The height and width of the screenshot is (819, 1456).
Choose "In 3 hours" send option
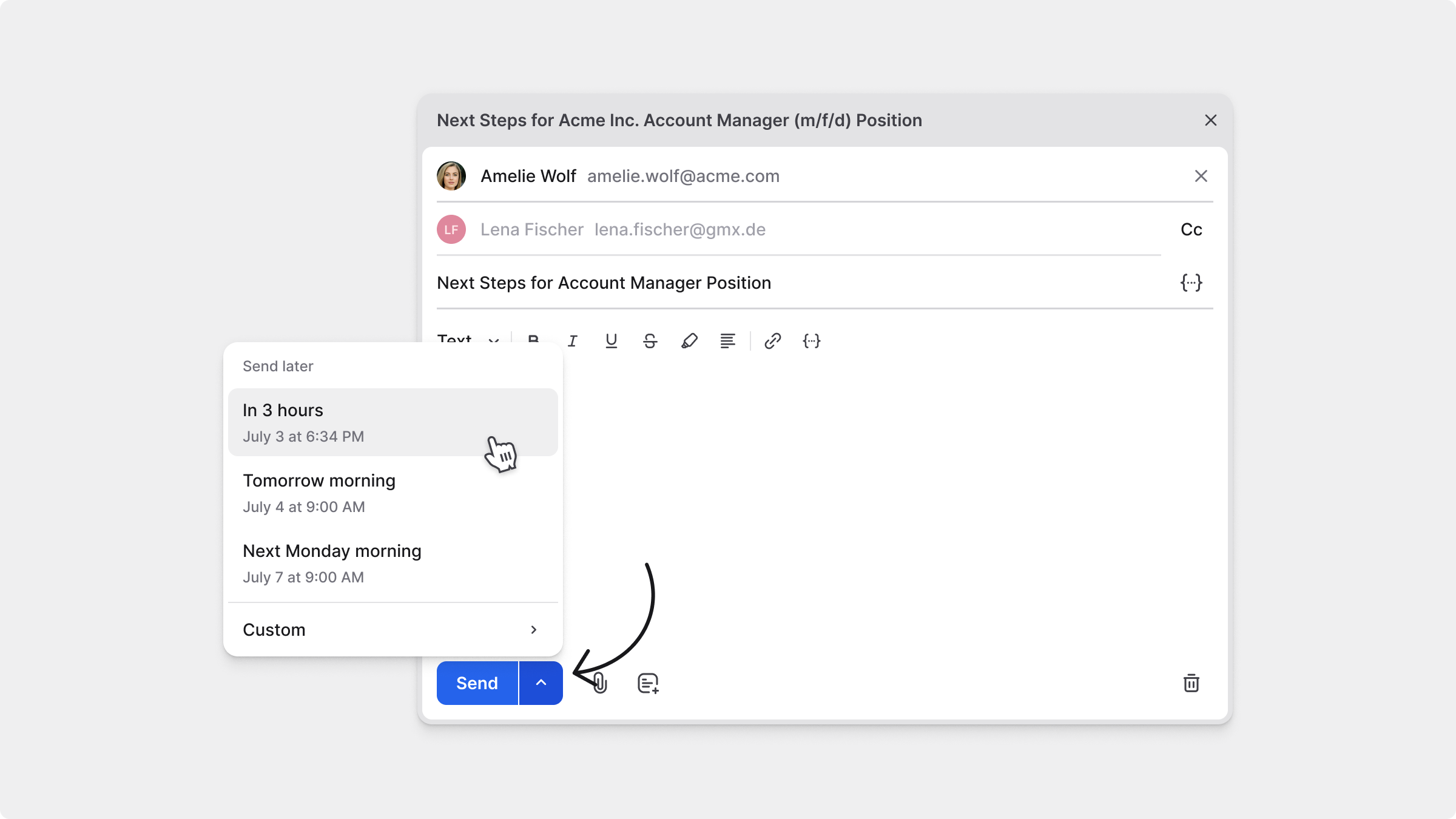pyautogui.click(x=393, y=422)
